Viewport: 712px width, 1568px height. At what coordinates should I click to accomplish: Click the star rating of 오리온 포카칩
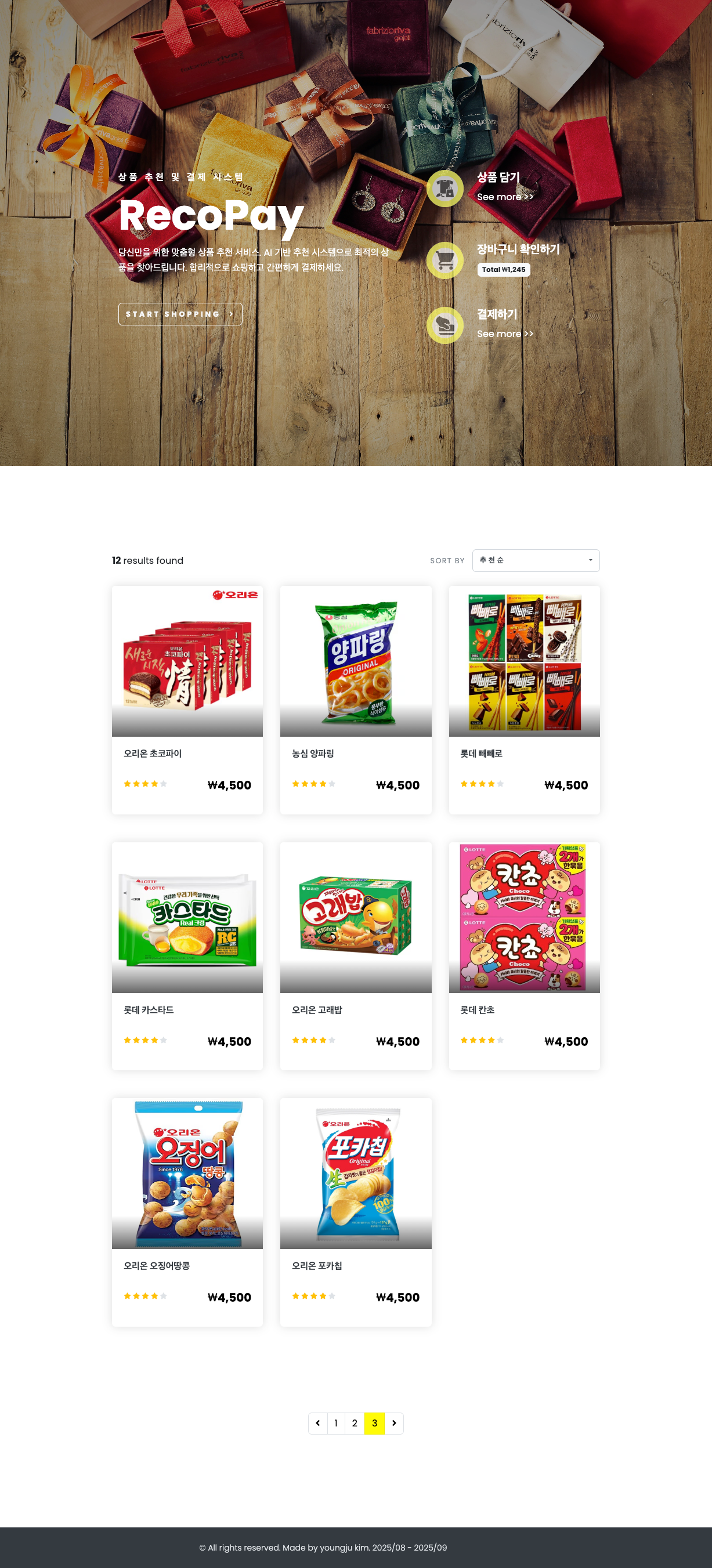[x=314, y=1296]
